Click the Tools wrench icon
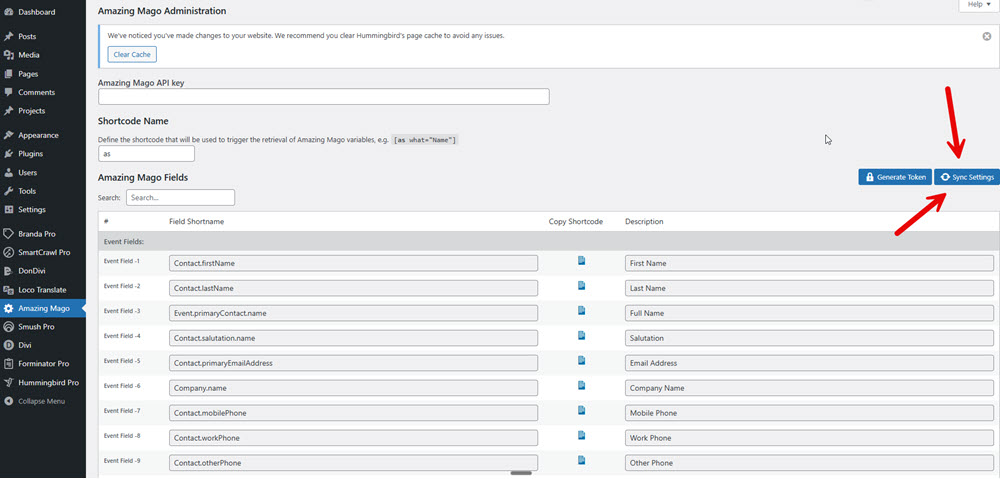This screenshot has width=1000, height=479. click(8, 191)
